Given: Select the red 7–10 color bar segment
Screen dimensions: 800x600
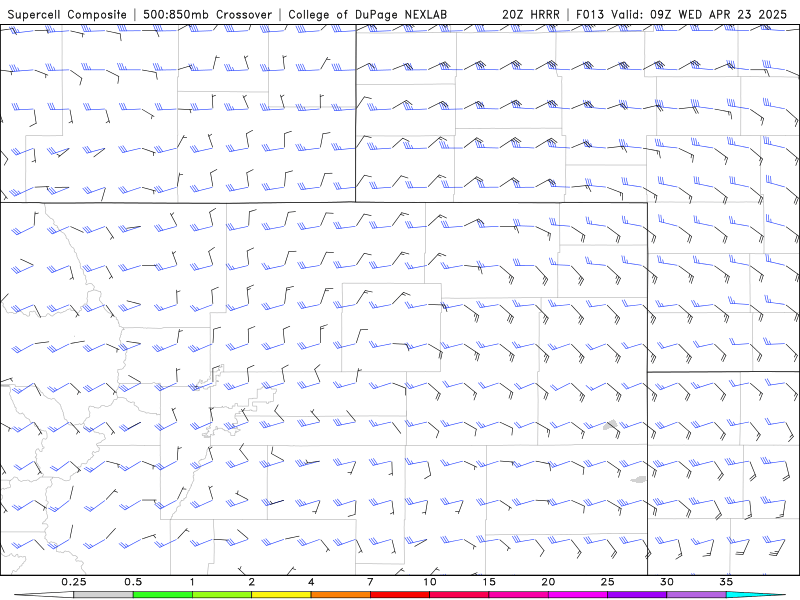Looking at the screenshot, I should 400,595.
